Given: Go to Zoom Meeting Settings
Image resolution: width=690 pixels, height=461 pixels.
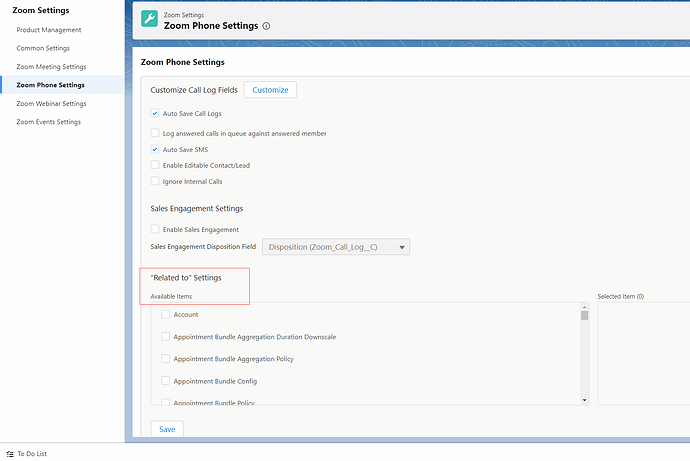Looking at the screenshot, I should tap(51, 67).
